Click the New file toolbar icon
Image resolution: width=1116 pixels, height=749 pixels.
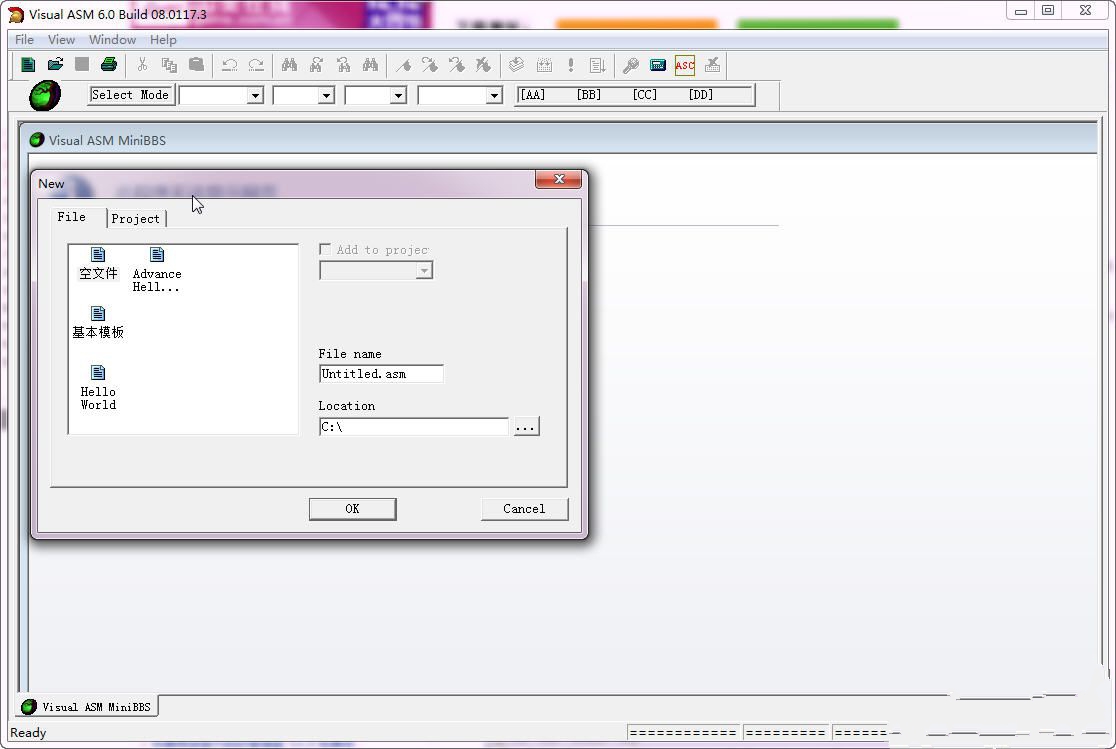[28, 66]
